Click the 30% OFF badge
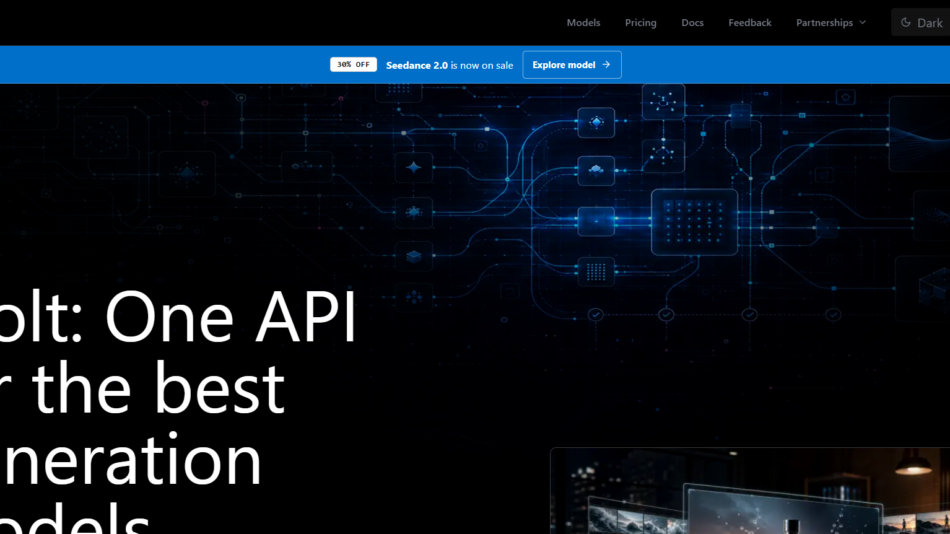The height and width of the screenshot is (534, 950). pos(353,64)
